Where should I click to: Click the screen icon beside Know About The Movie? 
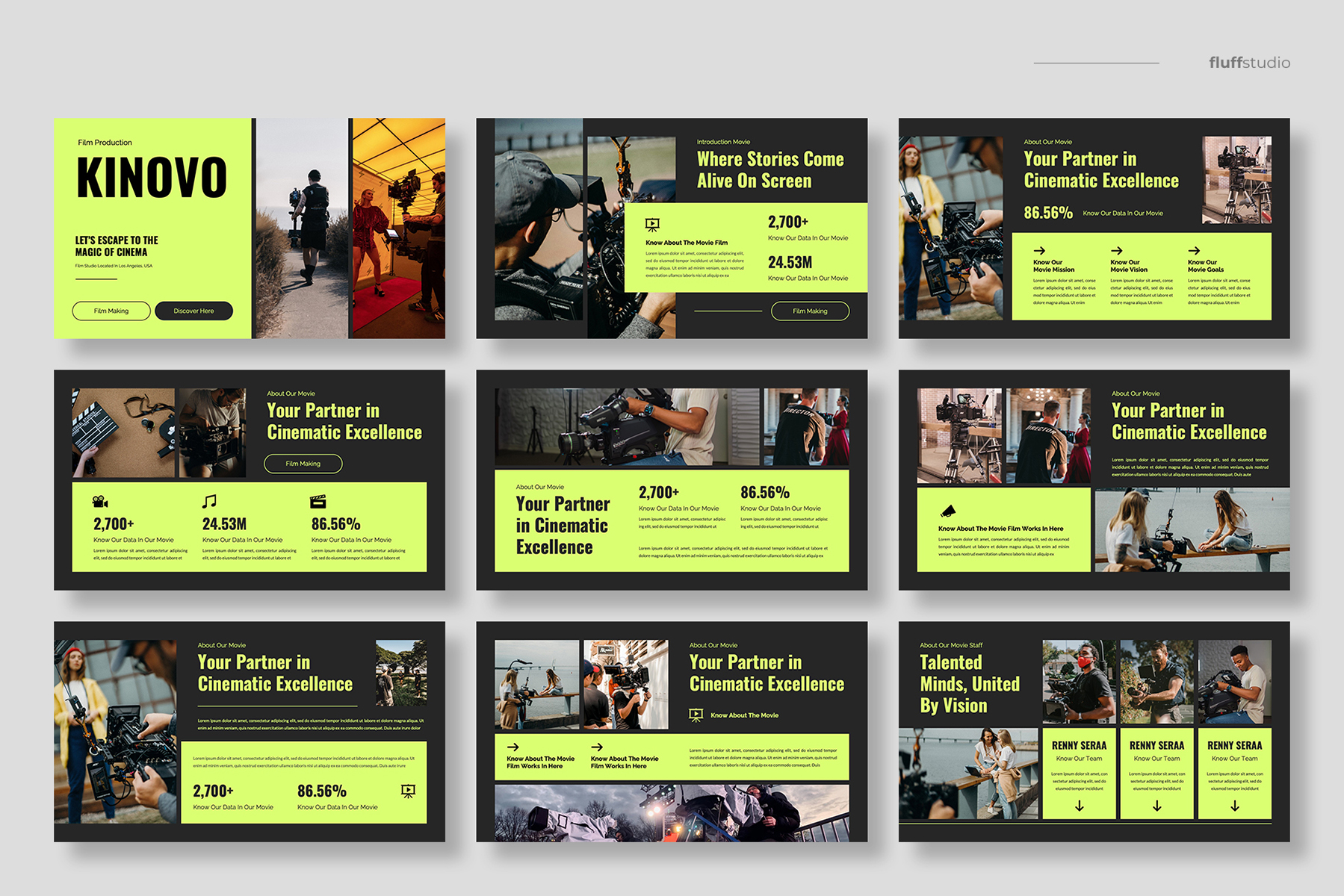click(696, 715)
